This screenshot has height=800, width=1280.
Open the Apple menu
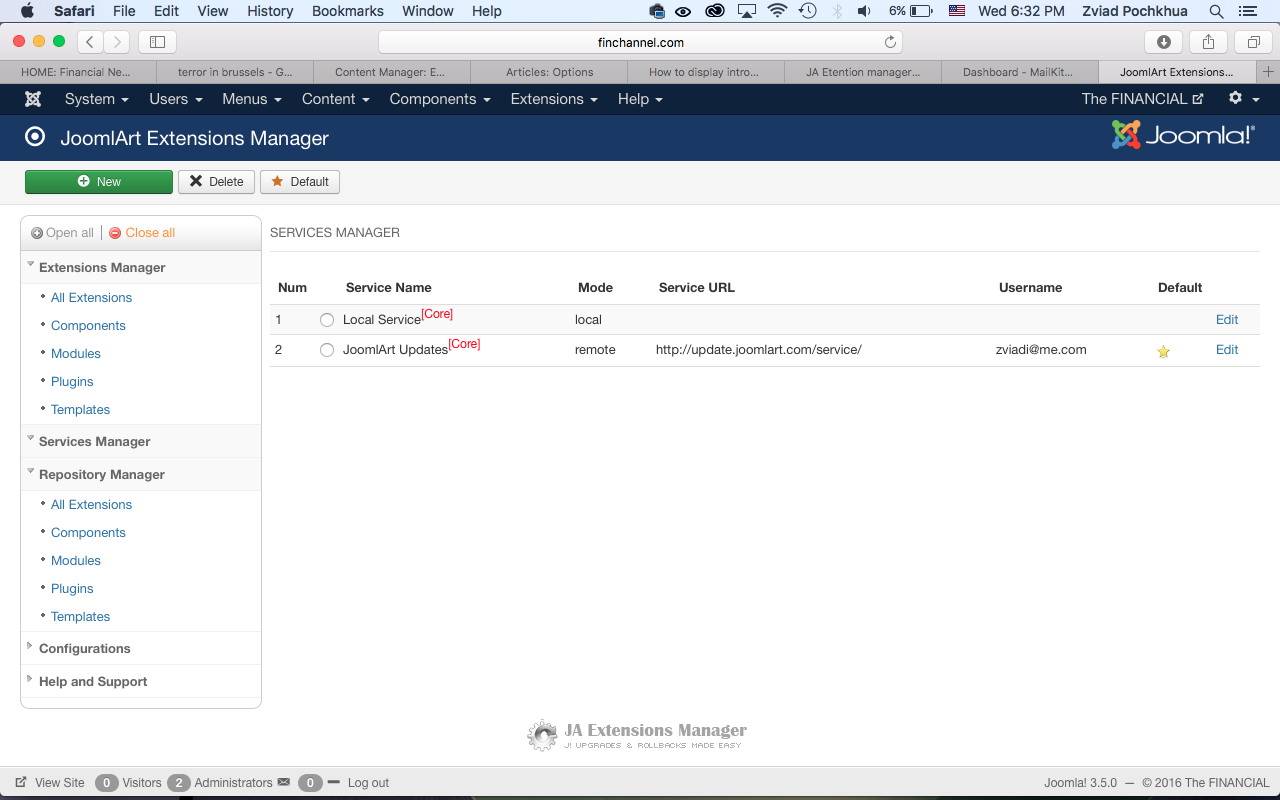pyautogui.click(x=27, y=11)
